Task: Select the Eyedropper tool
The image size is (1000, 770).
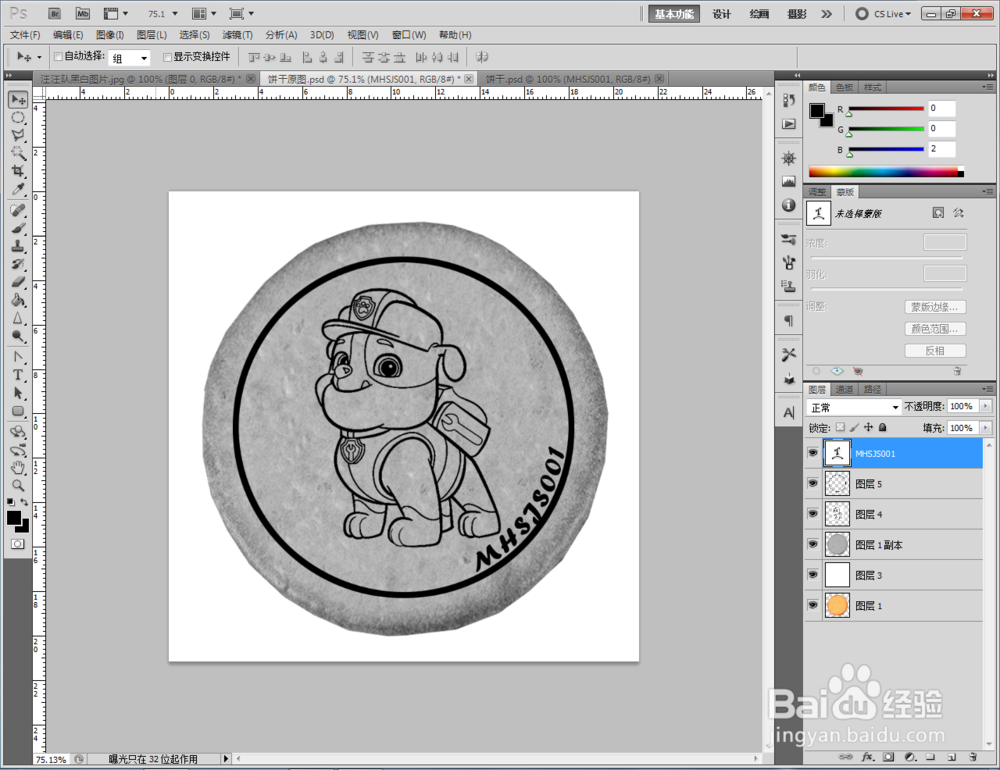Action: pyautogui.click(x=18, y=189)
